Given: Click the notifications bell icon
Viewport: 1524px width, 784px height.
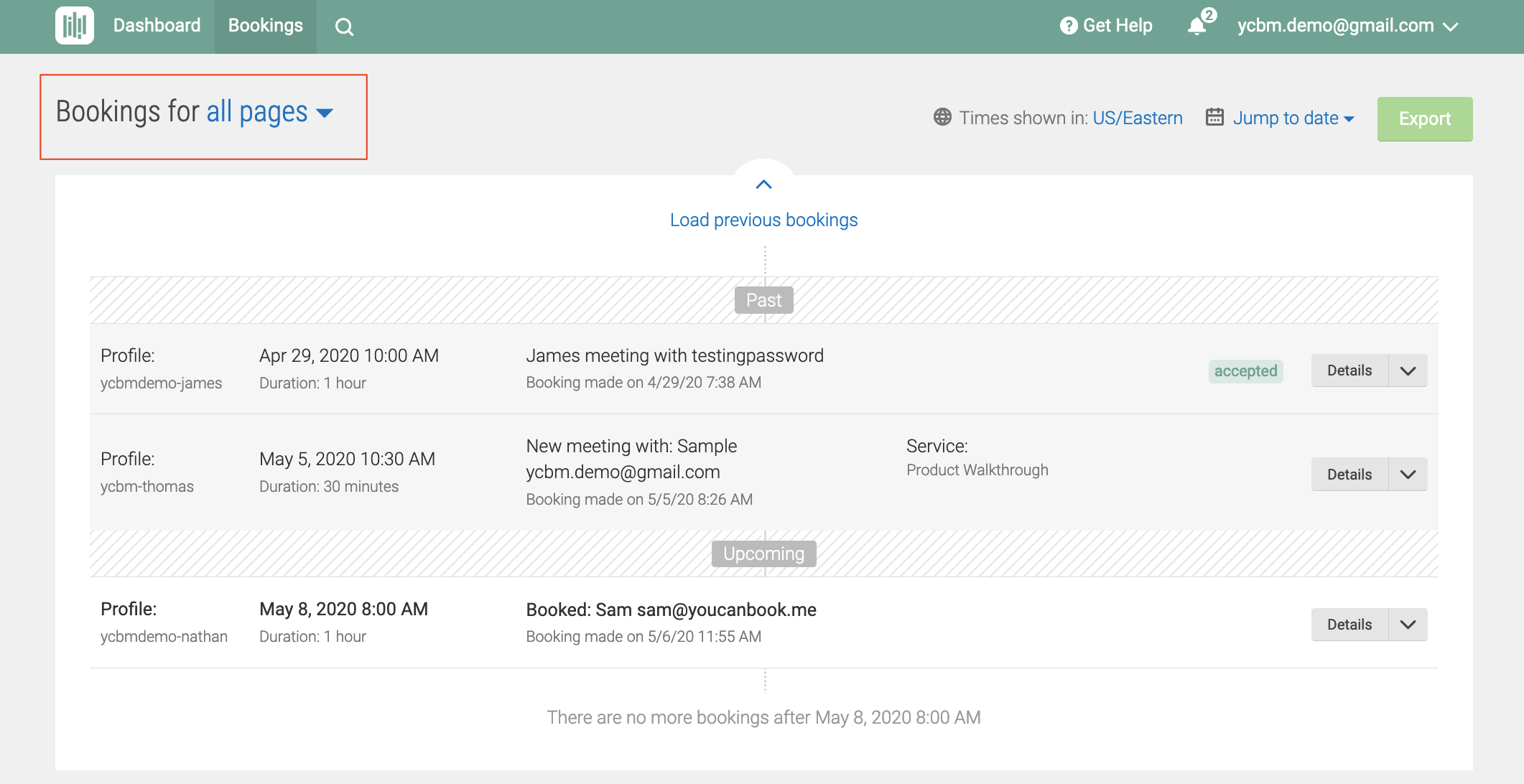Looking at the screenshot, I should 1197,27.
